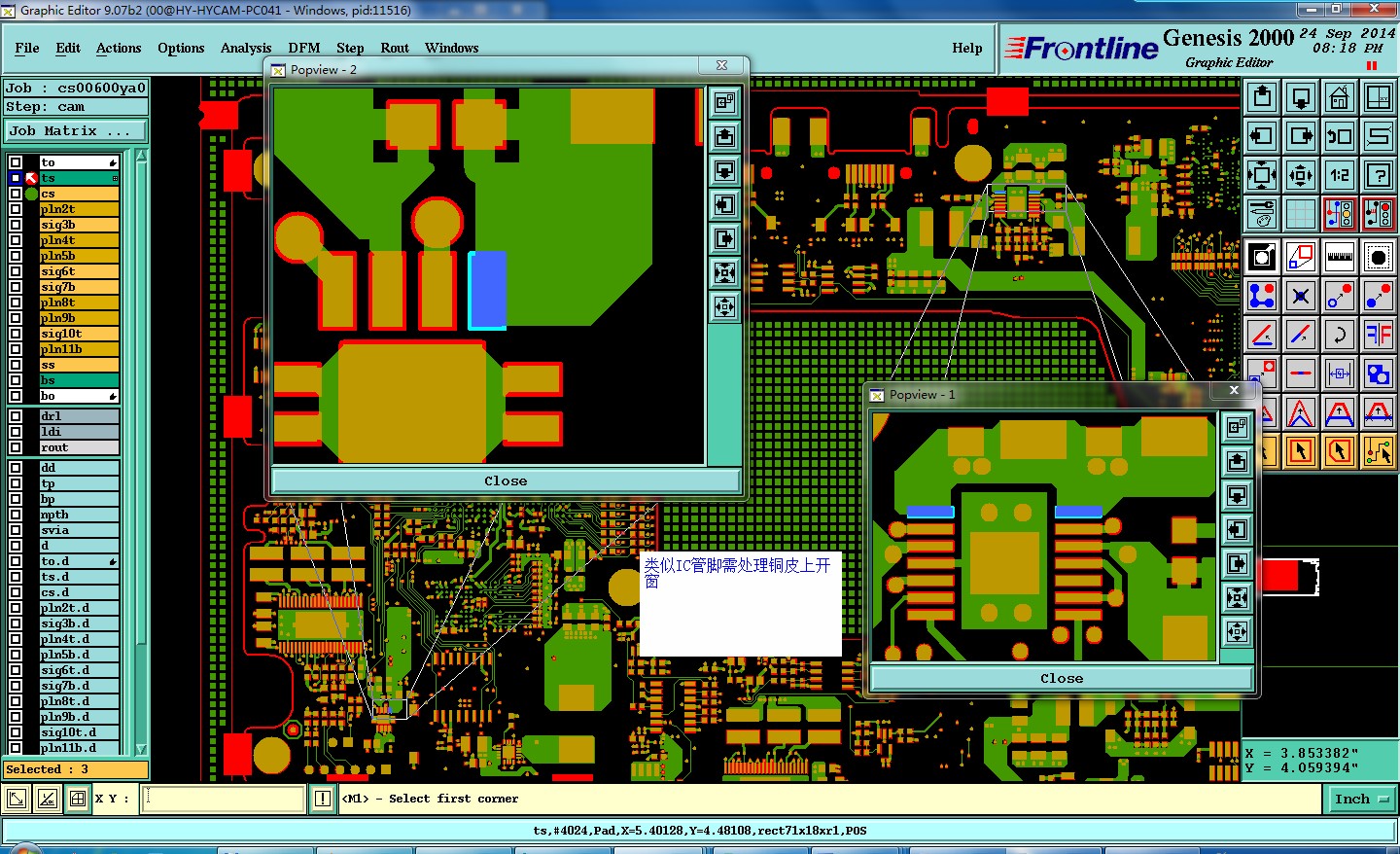Click the exclamation mark icon in bottom bar
The image size is (1400, 854).
(x=323, y=799)
